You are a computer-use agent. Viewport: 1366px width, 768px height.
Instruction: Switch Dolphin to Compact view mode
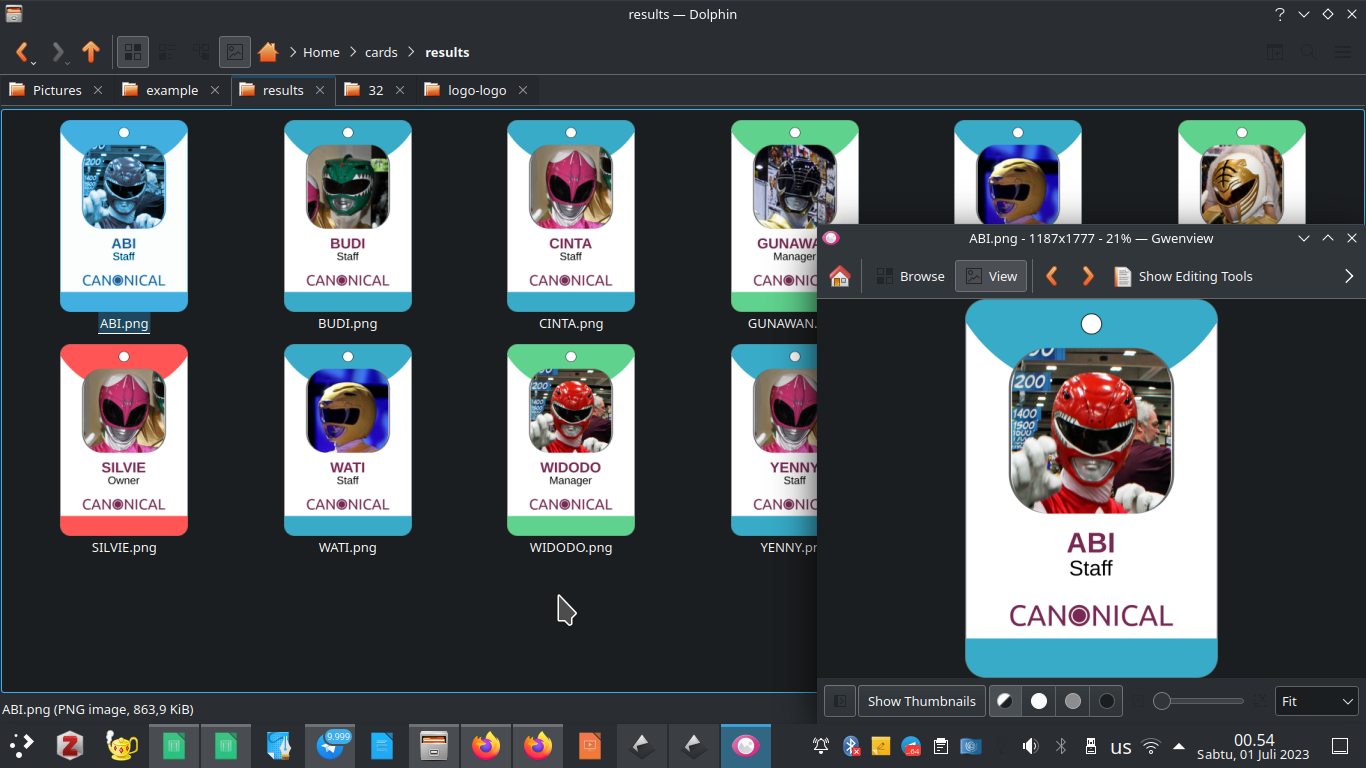pos(167,52)
